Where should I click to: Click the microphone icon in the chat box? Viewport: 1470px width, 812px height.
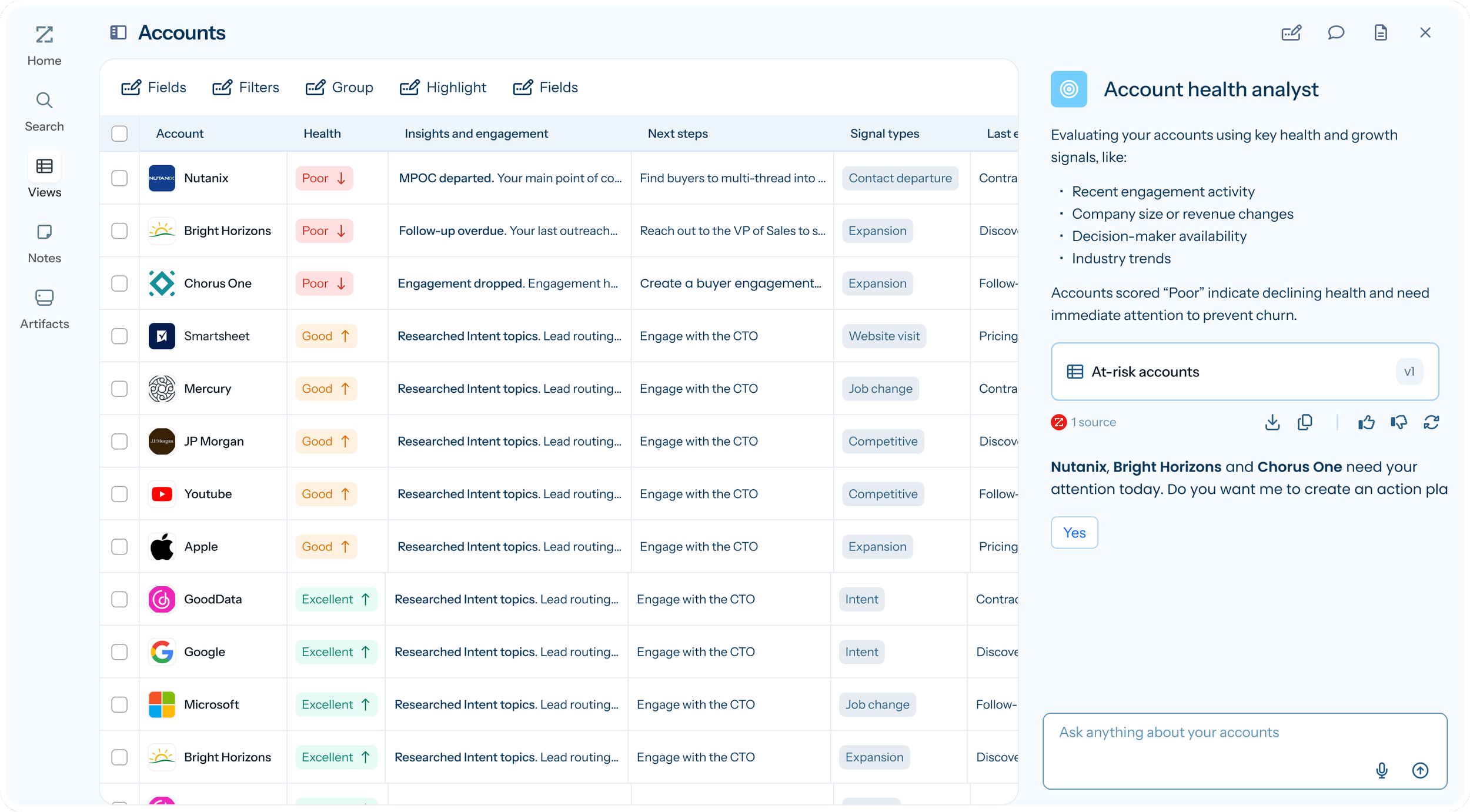(x=1382, y=770)
